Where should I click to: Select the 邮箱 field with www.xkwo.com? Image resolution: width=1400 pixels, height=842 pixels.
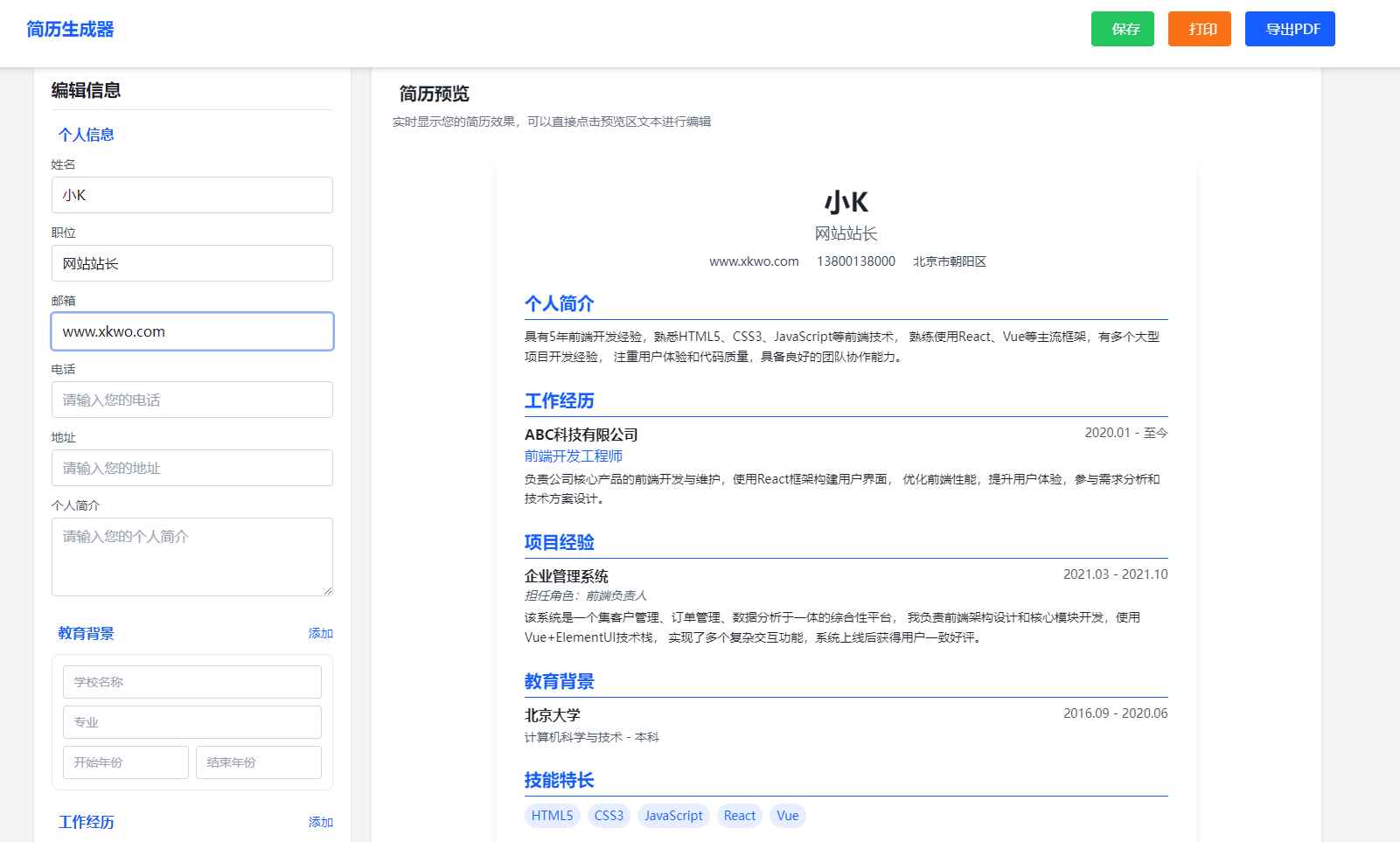coord(192,331)
